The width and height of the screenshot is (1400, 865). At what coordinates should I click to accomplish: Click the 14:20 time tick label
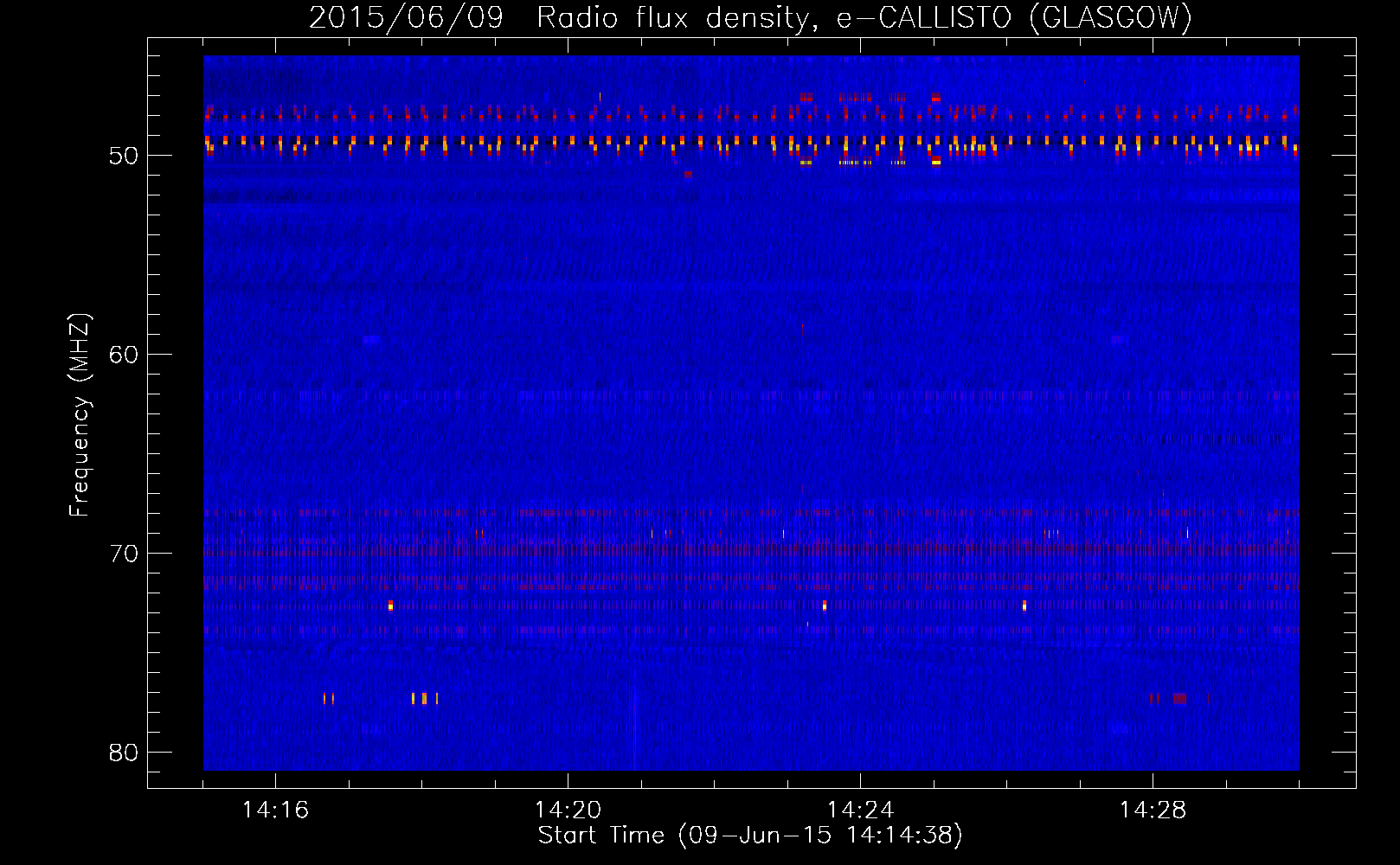click(x=568, y=810)
